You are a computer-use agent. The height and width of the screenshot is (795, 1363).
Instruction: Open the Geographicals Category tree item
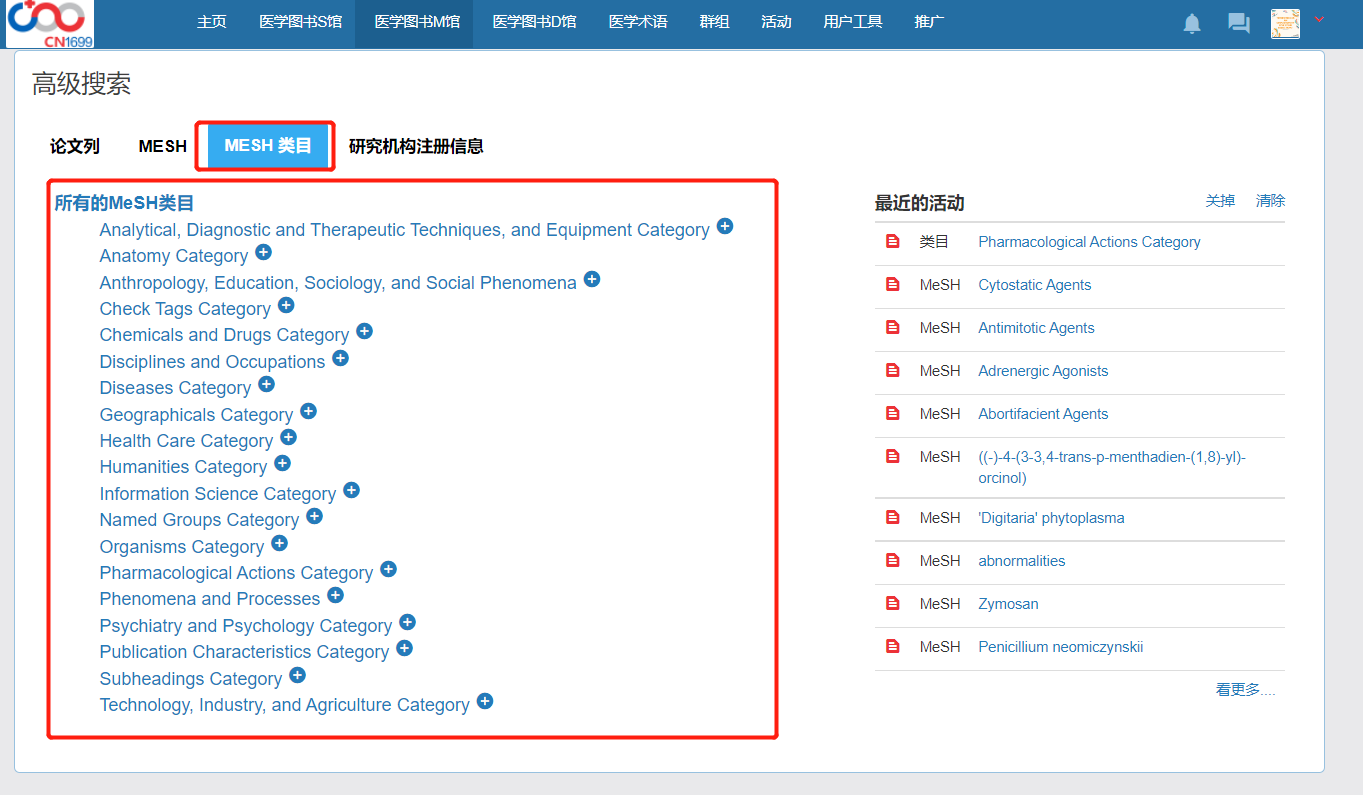pyautogui.click(x=196, y=415)
